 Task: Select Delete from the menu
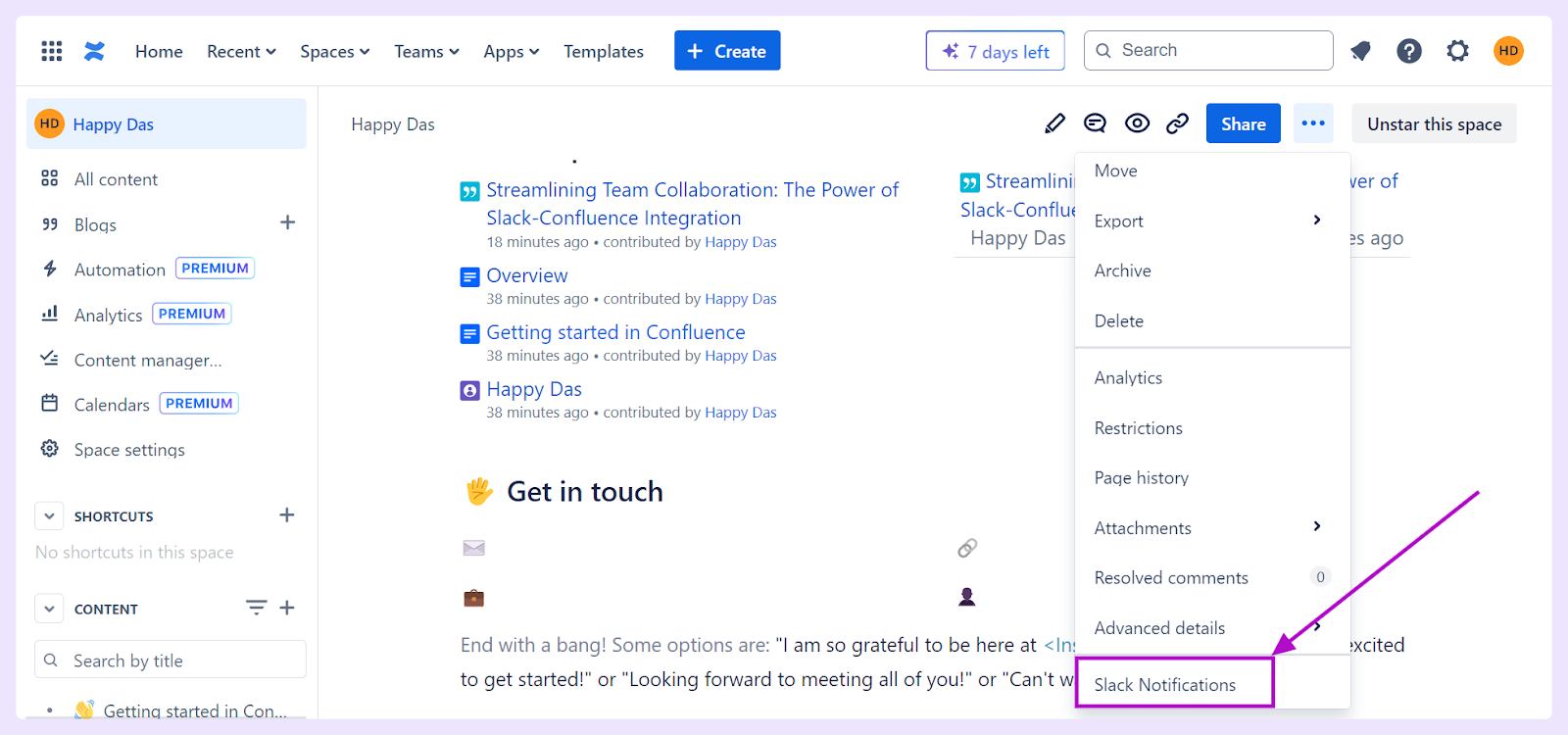point(1212,320)
